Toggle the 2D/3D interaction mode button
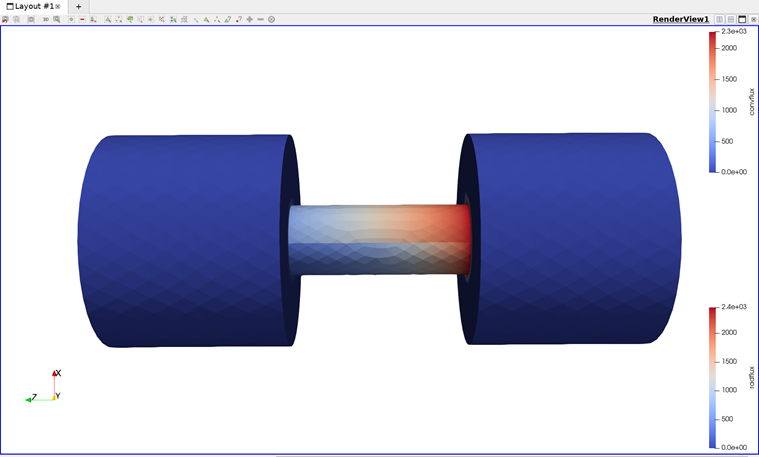Viewport: 759px width, 457px height. point(46,19)
